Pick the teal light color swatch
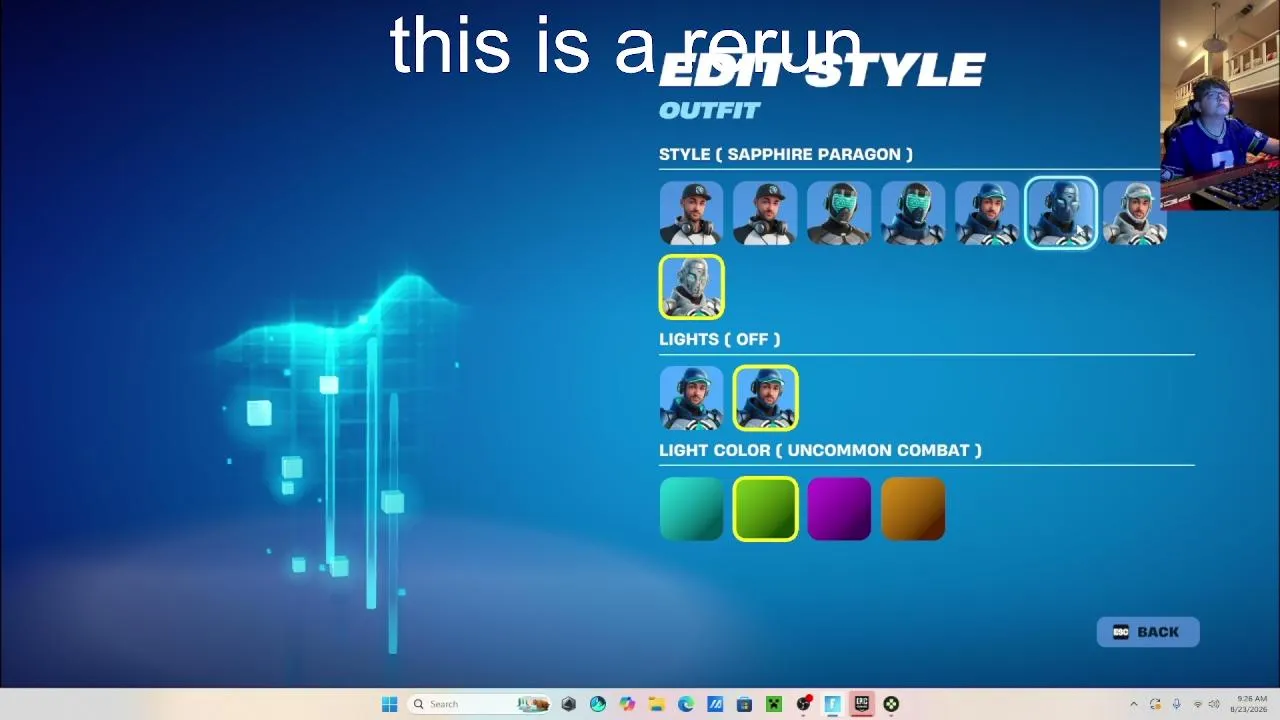This screenshot has height=720, width=1280. [x=691, y=509]
